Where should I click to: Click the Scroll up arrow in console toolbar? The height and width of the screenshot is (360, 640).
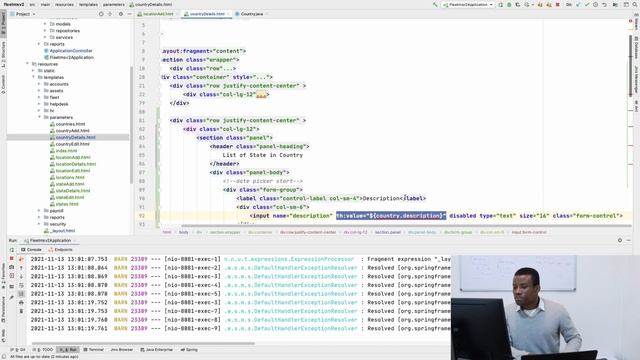point(21,268)
